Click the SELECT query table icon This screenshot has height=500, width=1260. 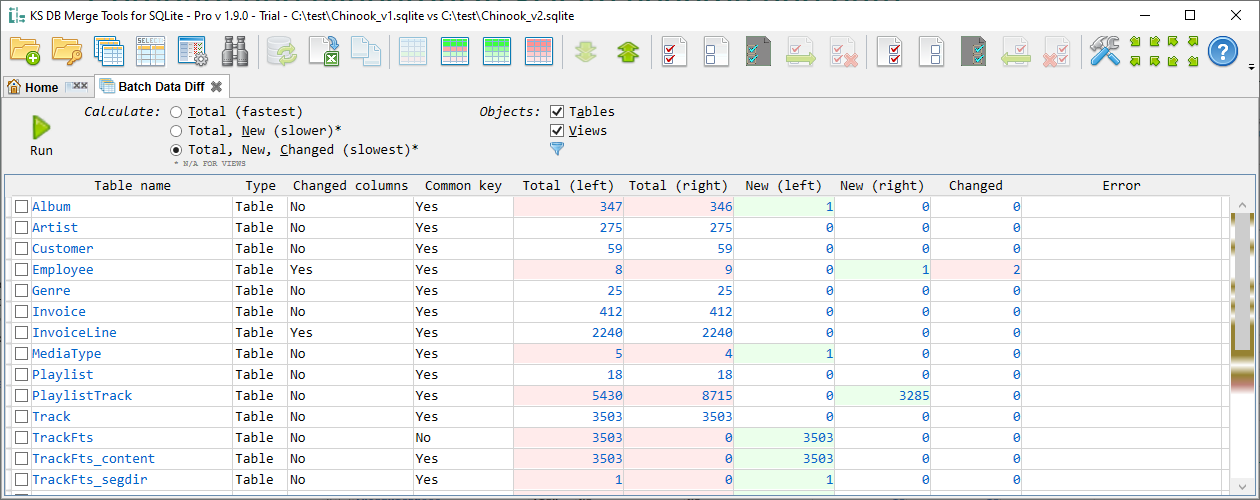pos(150,51)
